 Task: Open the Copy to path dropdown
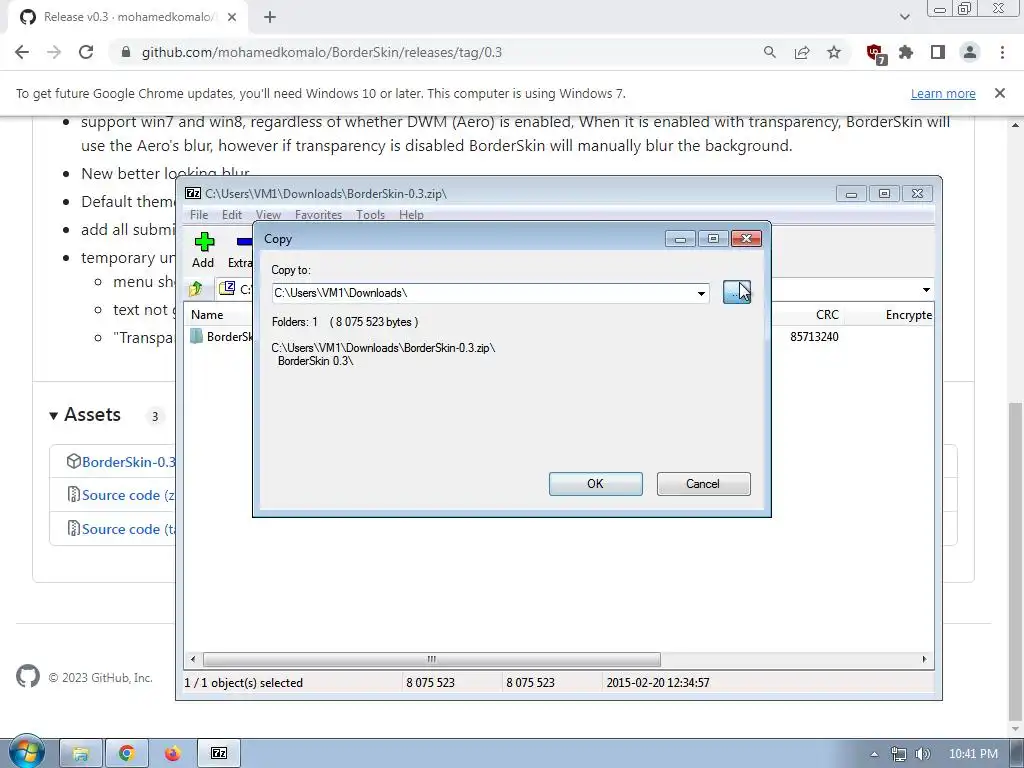click(701, 293)
